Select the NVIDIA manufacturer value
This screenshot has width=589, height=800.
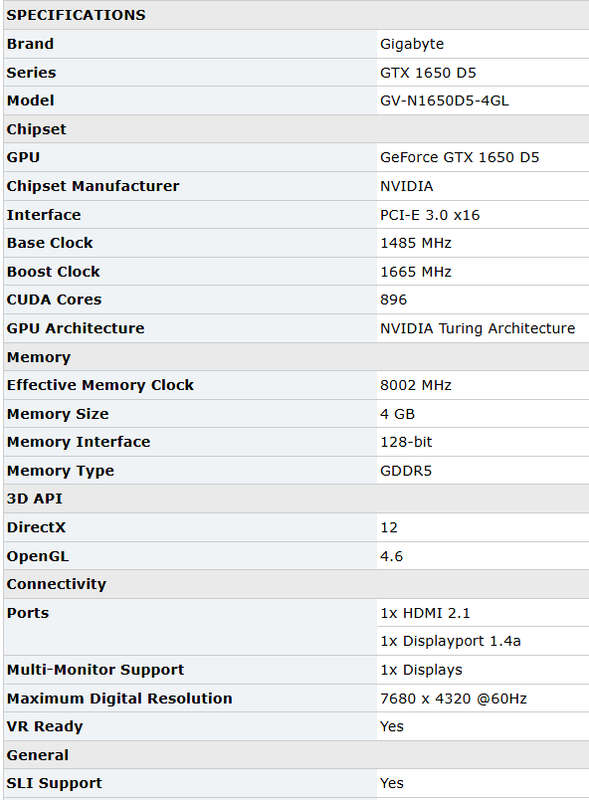coord(407,186)
